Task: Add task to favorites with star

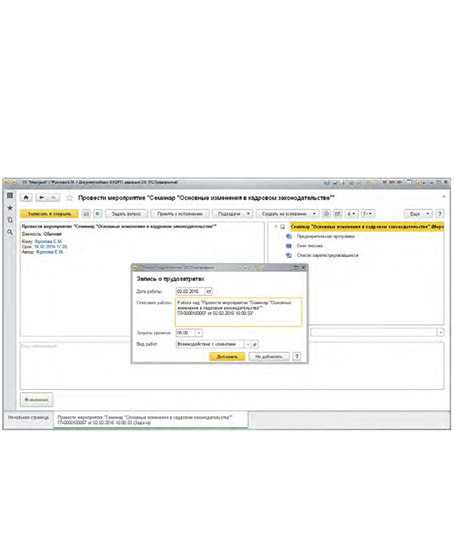Action: (x=70, y=198)
